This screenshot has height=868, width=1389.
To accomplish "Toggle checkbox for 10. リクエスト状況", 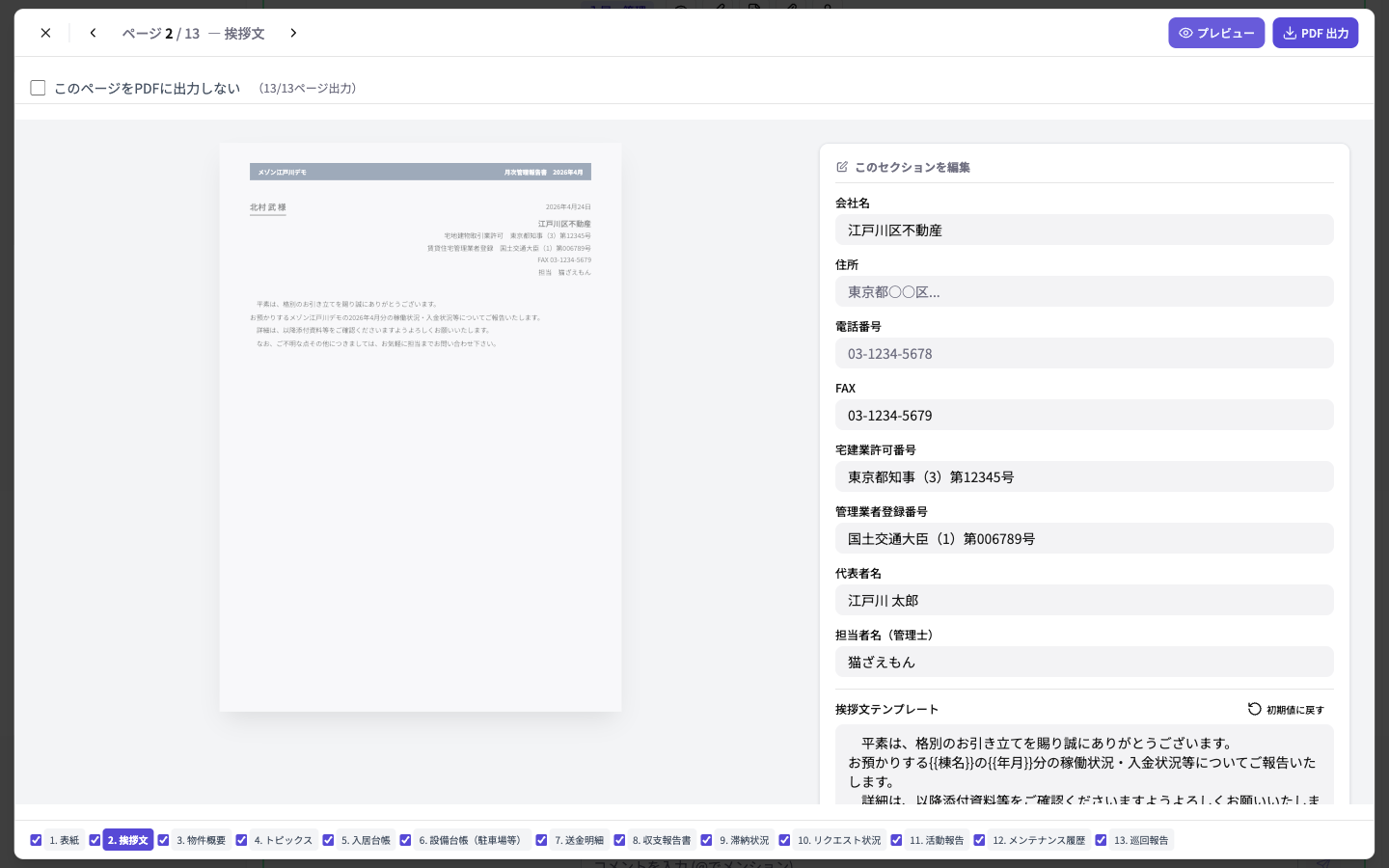I will pyautogui.click(x=784, y=840).
